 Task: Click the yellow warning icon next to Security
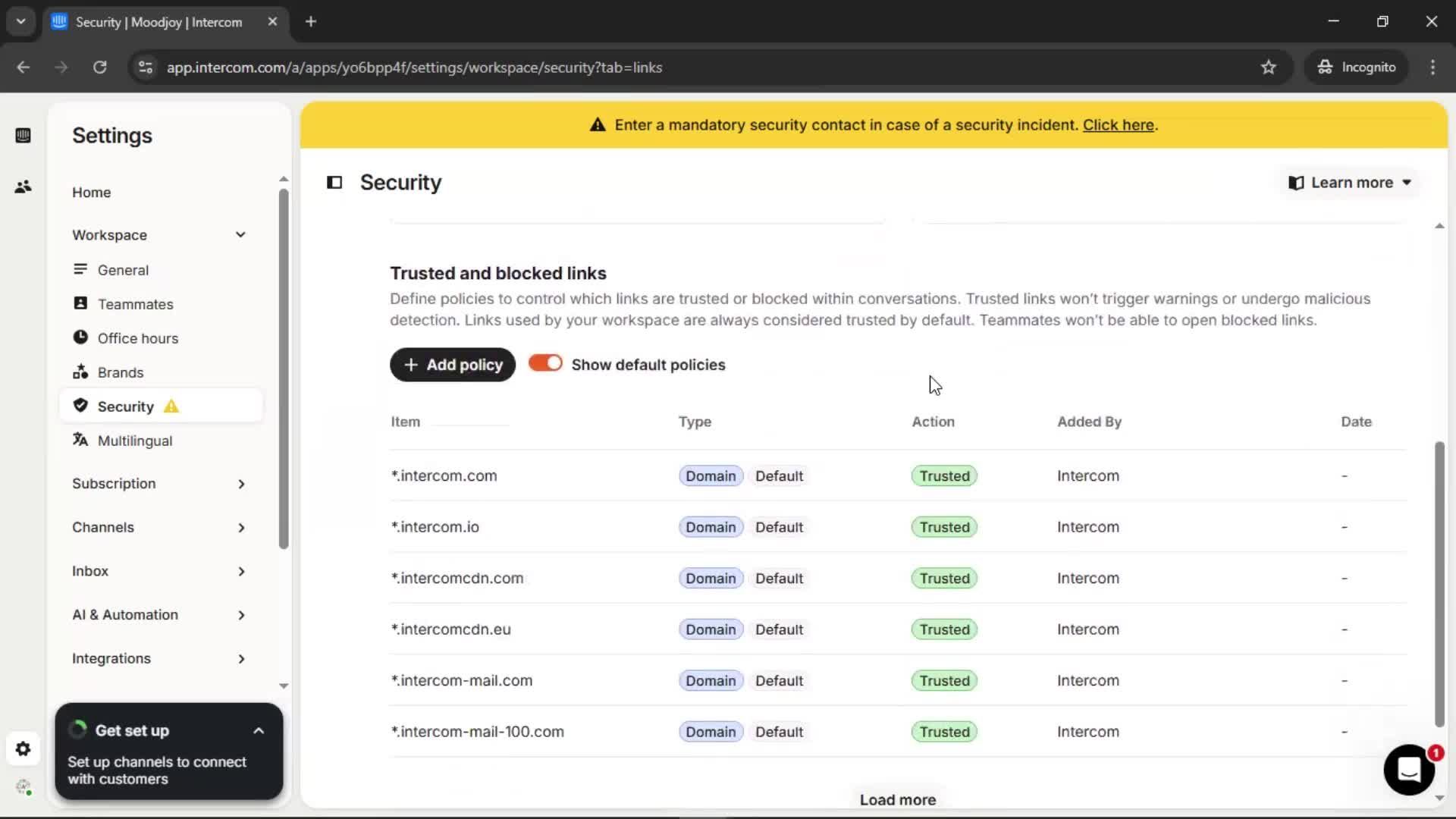click(171, 406)
